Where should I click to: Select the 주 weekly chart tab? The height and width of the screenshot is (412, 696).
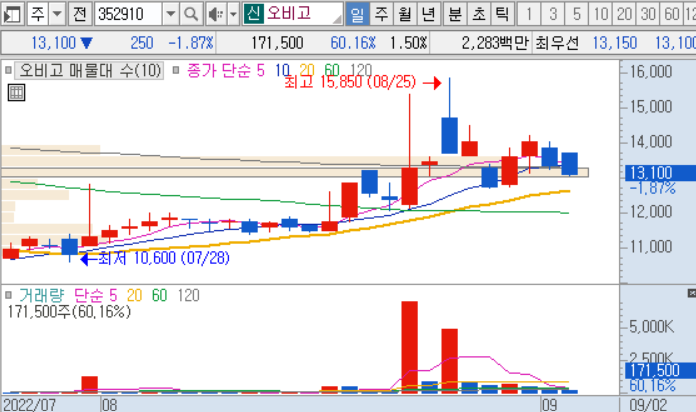click(x=381, y=14)
